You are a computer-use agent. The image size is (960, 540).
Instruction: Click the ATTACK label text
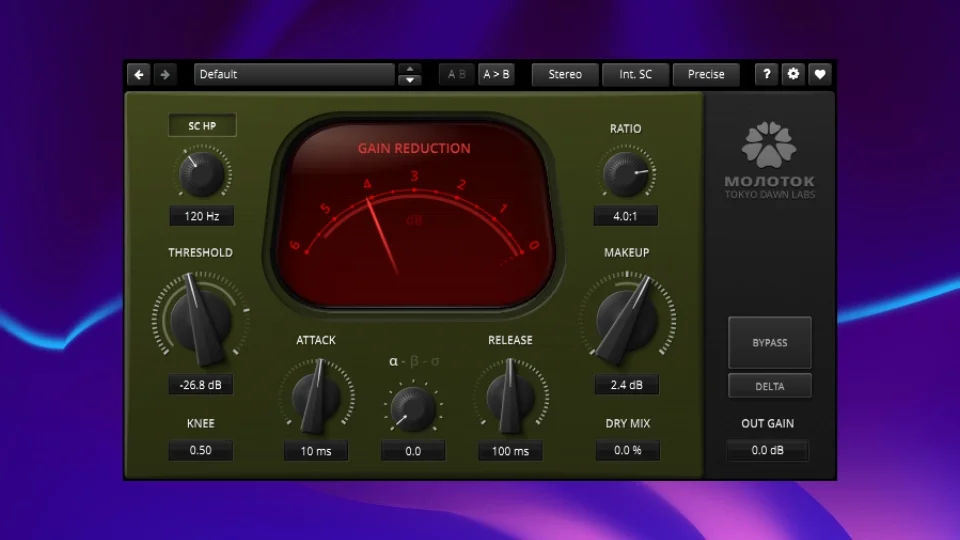(316, 340)
